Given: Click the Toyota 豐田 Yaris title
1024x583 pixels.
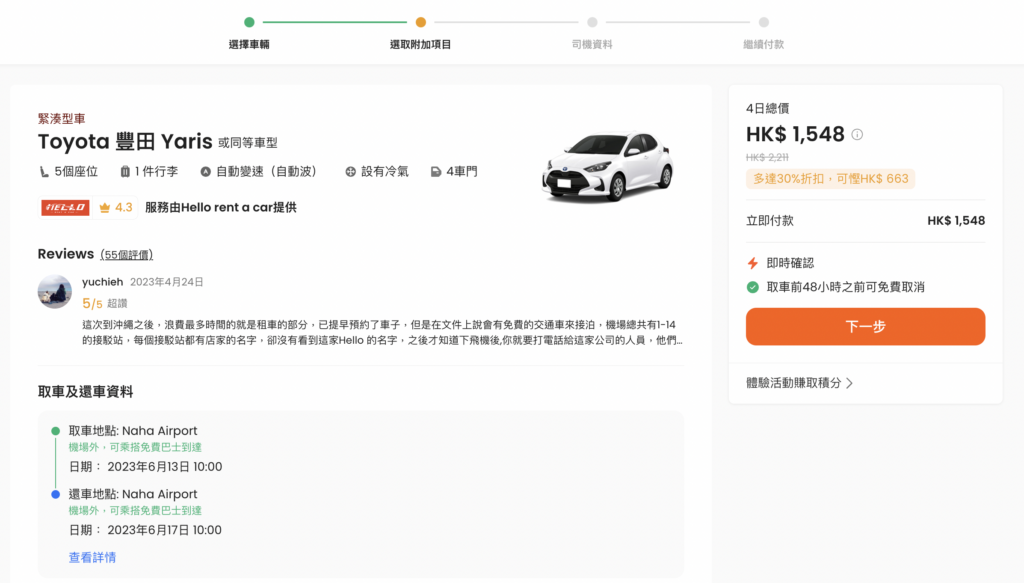Looking at the screenshot, I should (125, 142).
